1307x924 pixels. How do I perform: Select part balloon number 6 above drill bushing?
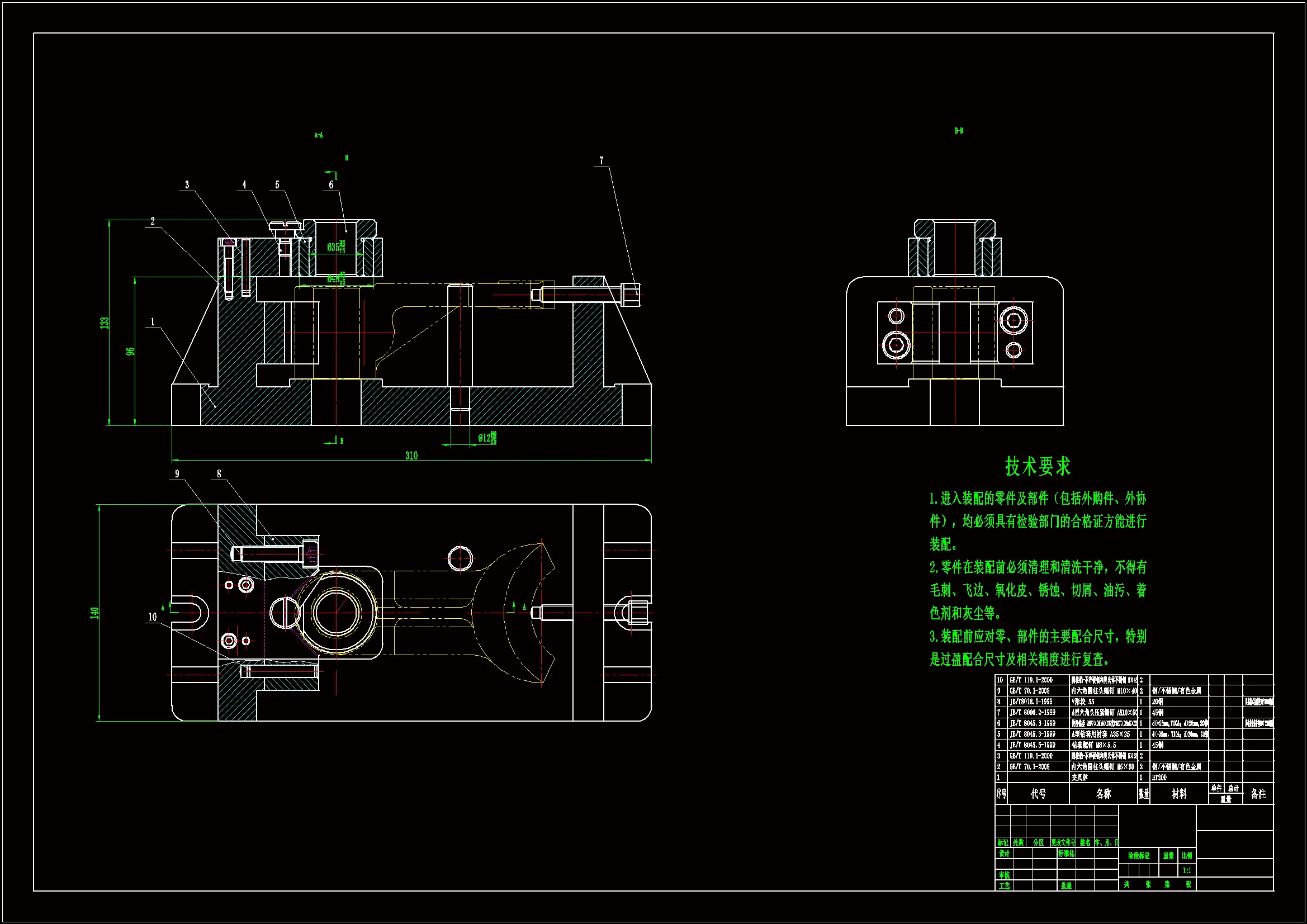pyautogui.click(x=331, y=185)
